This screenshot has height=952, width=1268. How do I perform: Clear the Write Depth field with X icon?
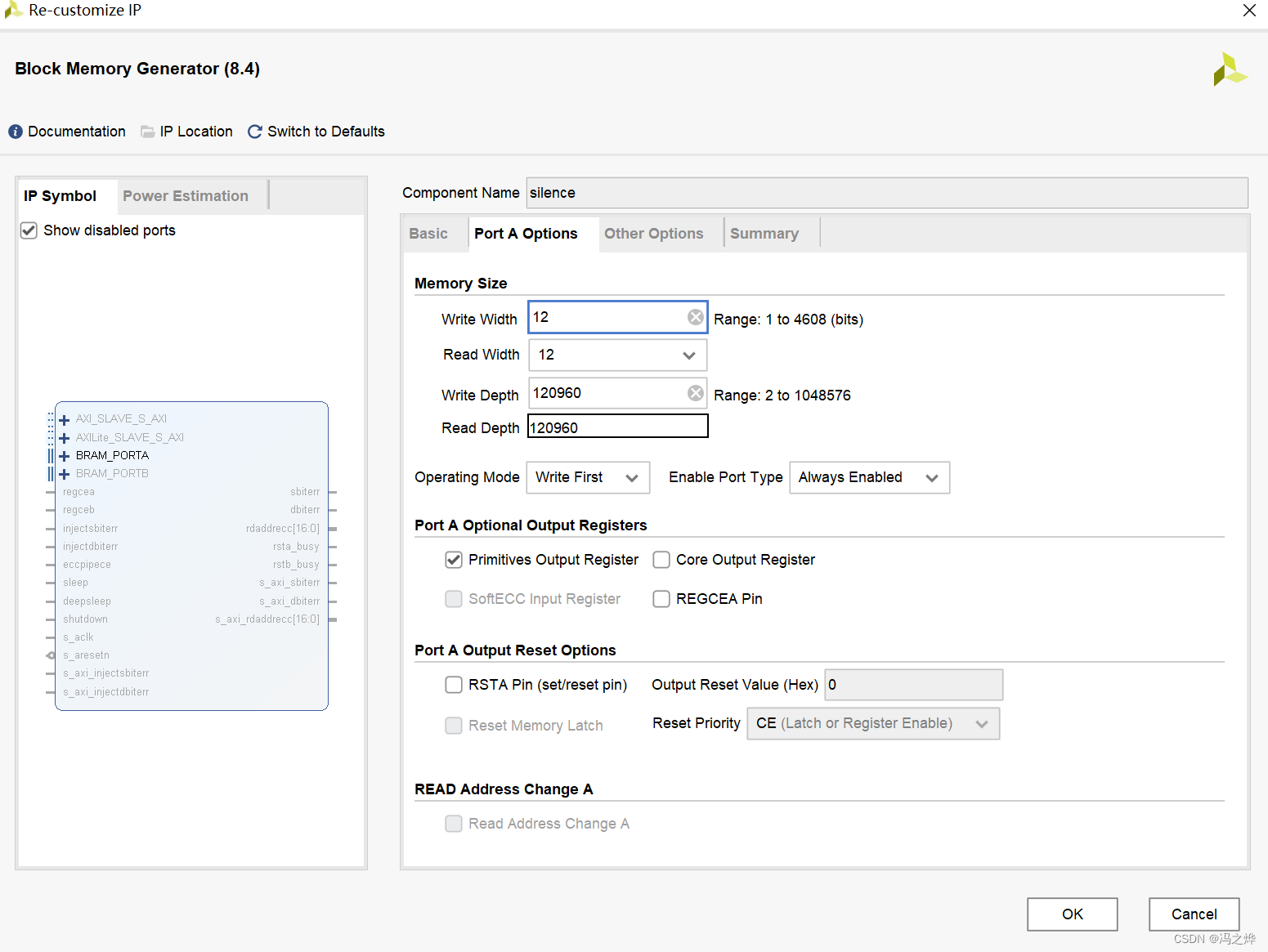696,393
